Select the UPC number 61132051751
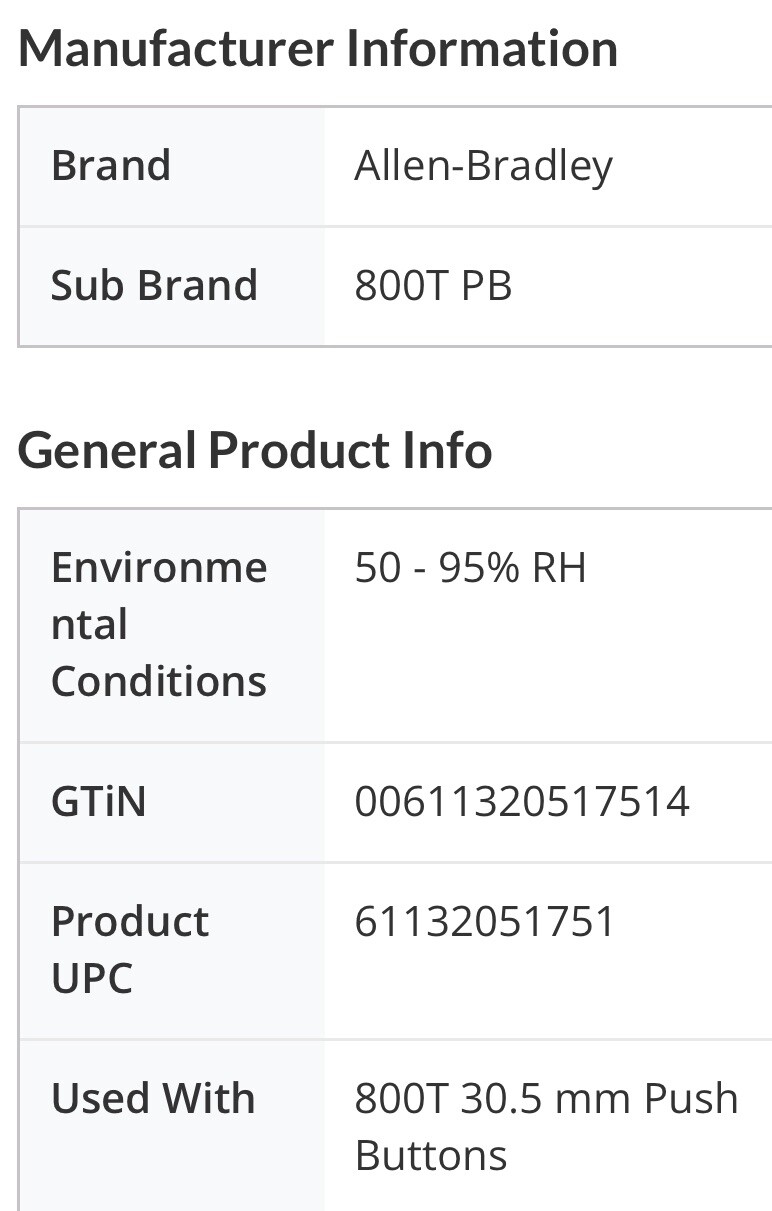Image resolution: width=772 pixels, height=1211 pixels. pos(485,921)
